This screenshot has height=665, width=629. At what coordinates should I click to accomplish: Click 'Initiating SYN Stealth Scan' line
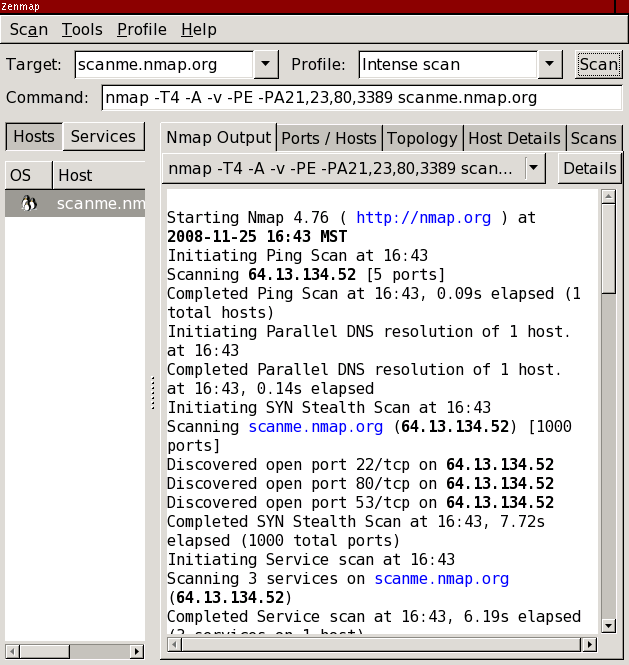click(x=329, y=408)
